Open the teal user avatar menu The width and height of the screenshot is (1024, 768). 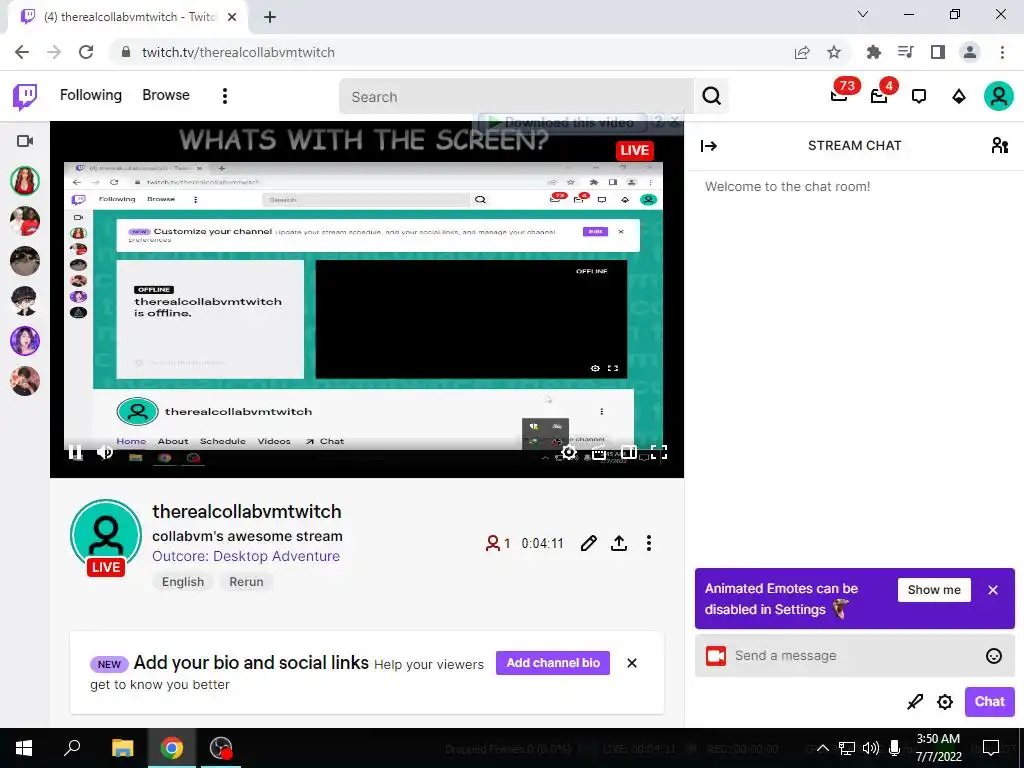[999, 96]
